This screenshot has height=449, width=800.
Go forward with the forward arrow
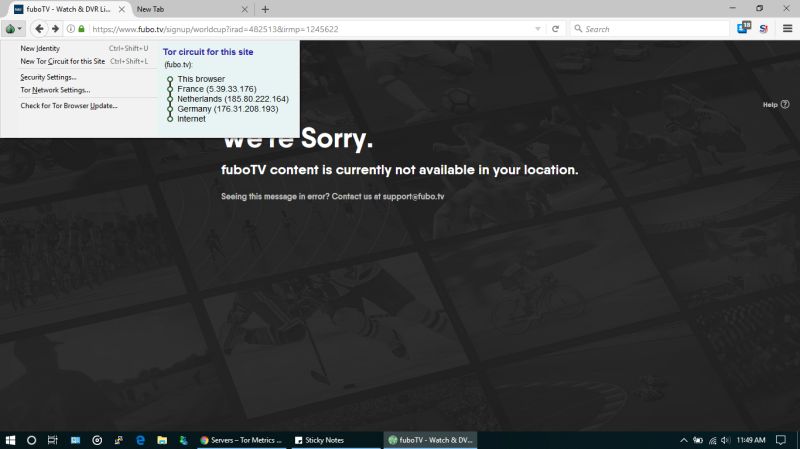pos(55,29)
